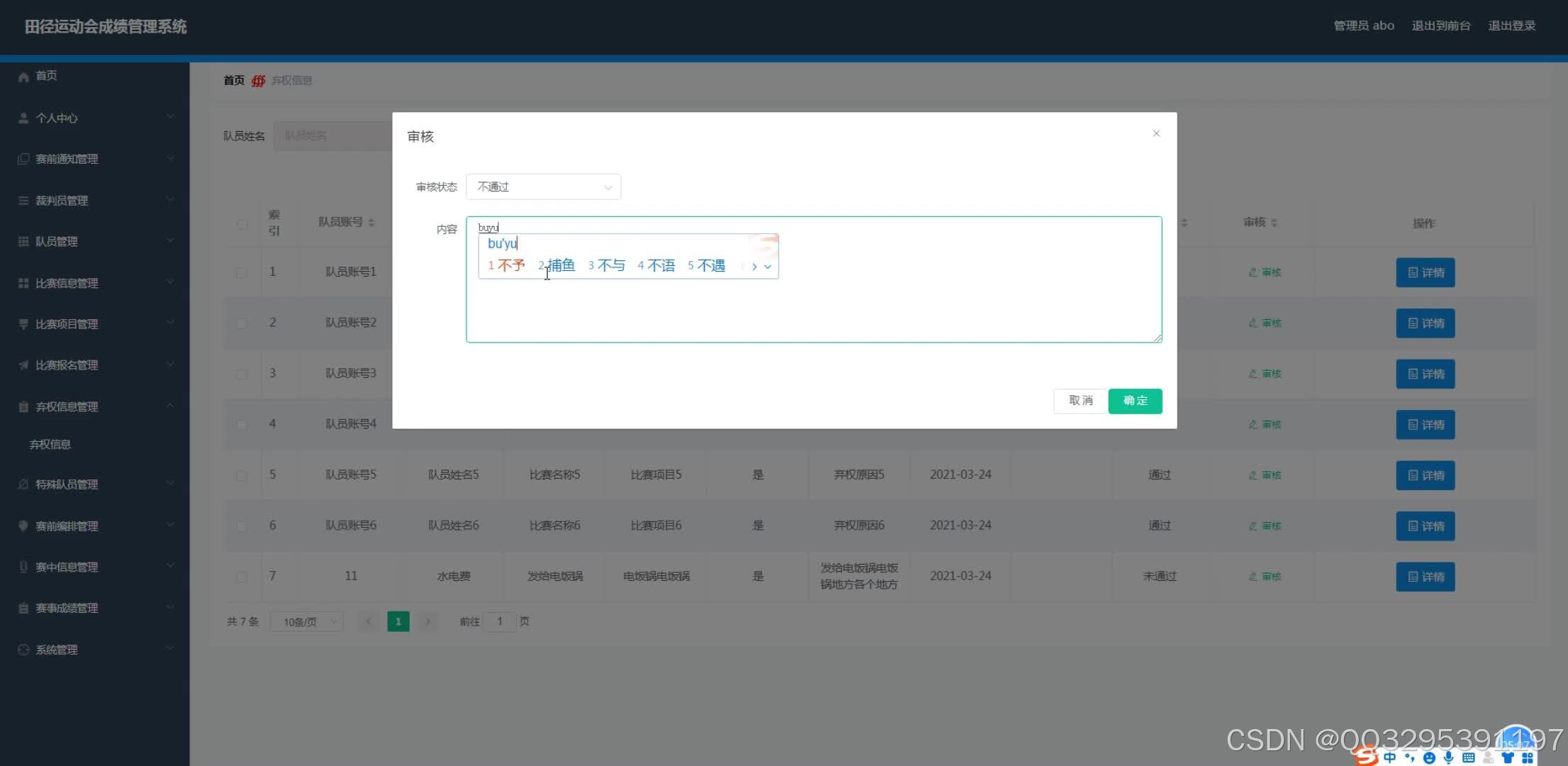Viewport: 1568px width, 766px height.
Task: Expand 比赛报名管理 sidebar menu
Action: 94,365
